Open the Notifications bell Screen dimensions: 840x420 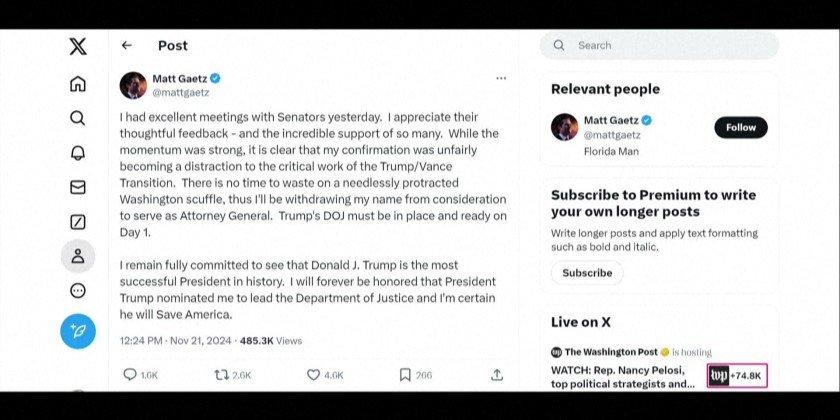click(x=78, y=153)
